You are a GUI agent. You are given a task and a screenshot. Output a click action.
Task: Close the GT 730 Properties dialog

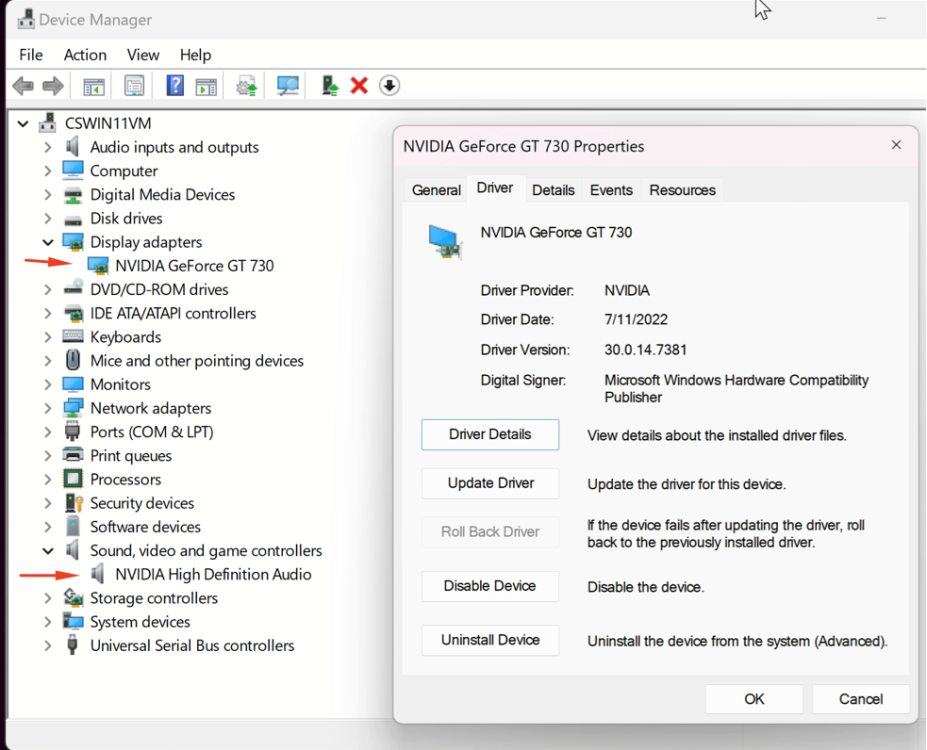(x=896, y=145)
